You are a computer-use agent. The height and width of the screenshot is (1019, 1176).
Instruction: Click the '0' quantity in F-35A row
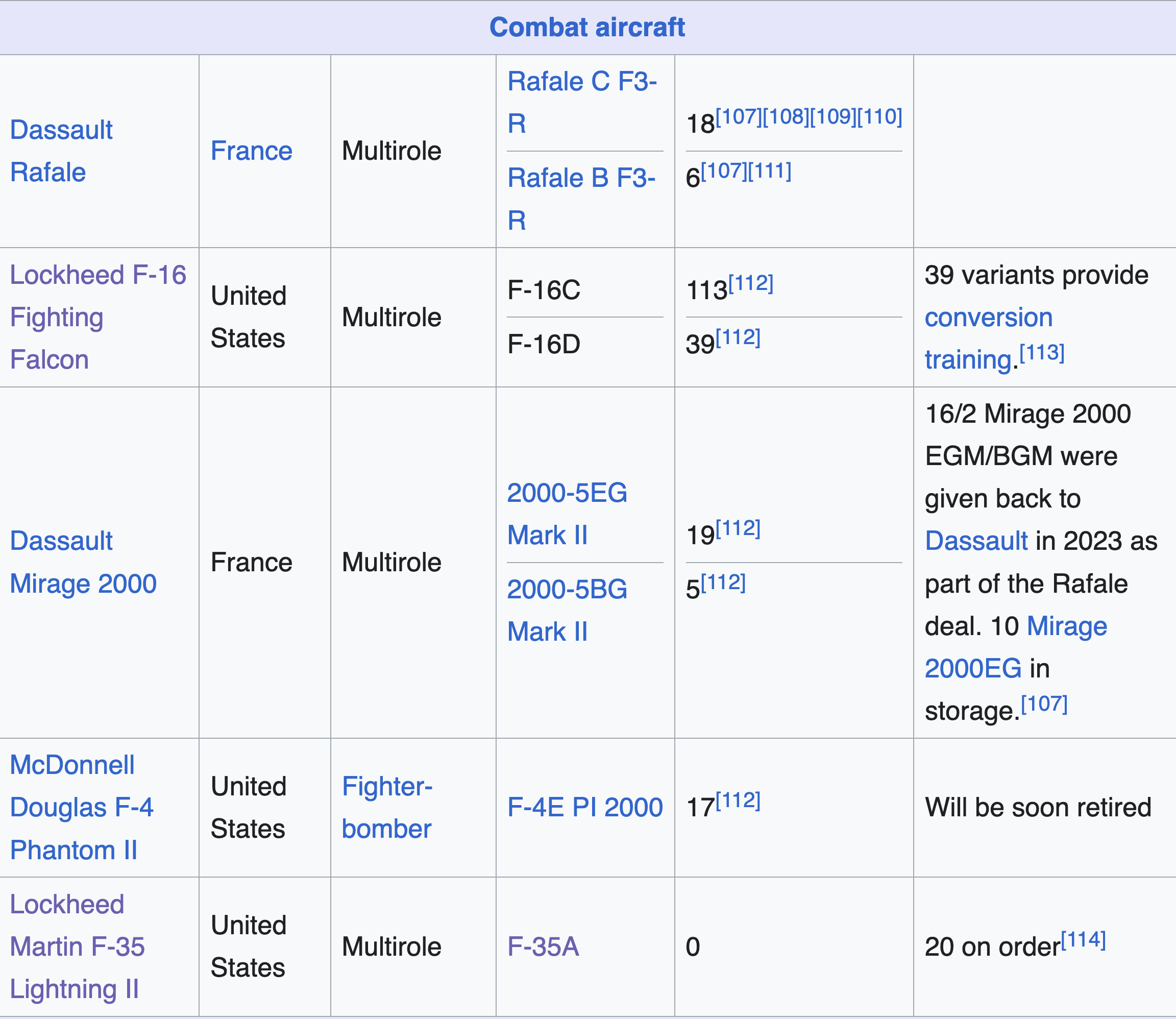click(693, 947)
